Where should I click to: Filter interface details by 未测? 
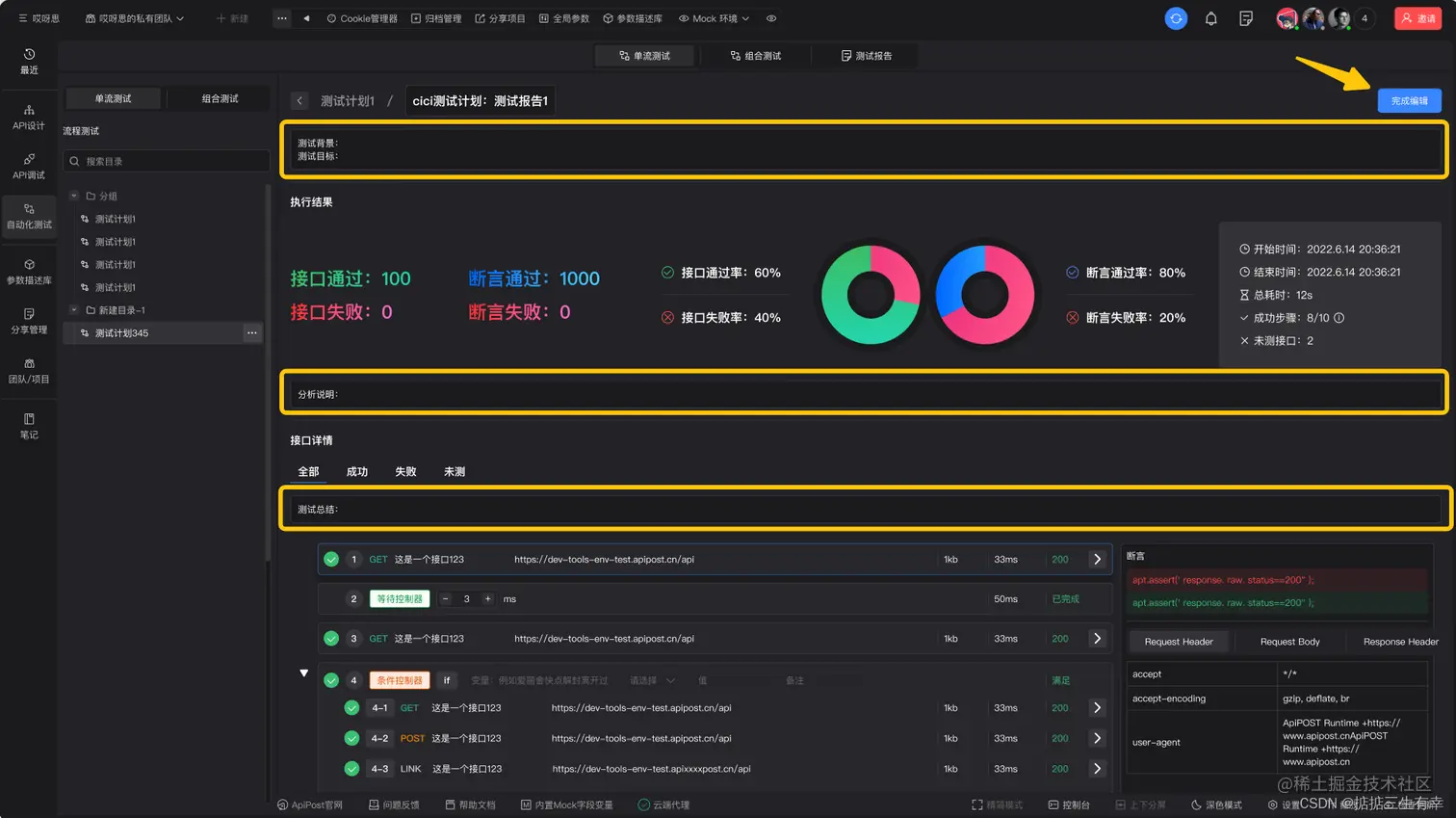[455, 471]
